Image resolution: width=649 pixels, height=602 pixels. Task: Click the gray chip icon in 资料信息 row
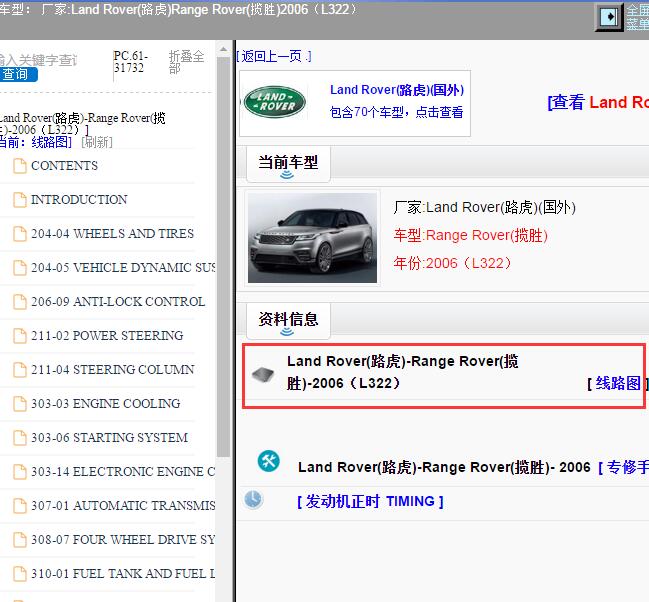263,374
